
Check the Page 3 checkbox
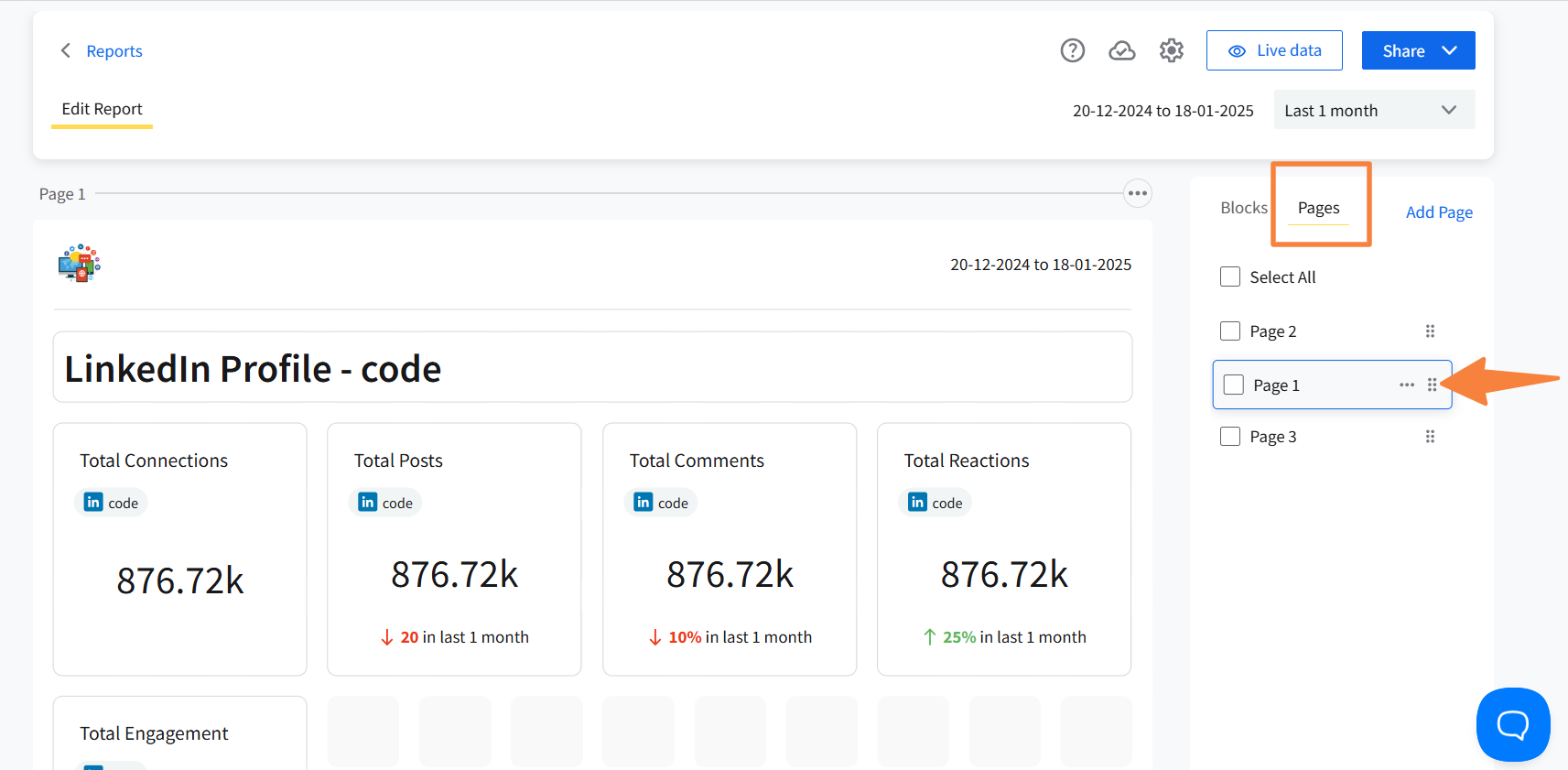tap(1230, 437)
